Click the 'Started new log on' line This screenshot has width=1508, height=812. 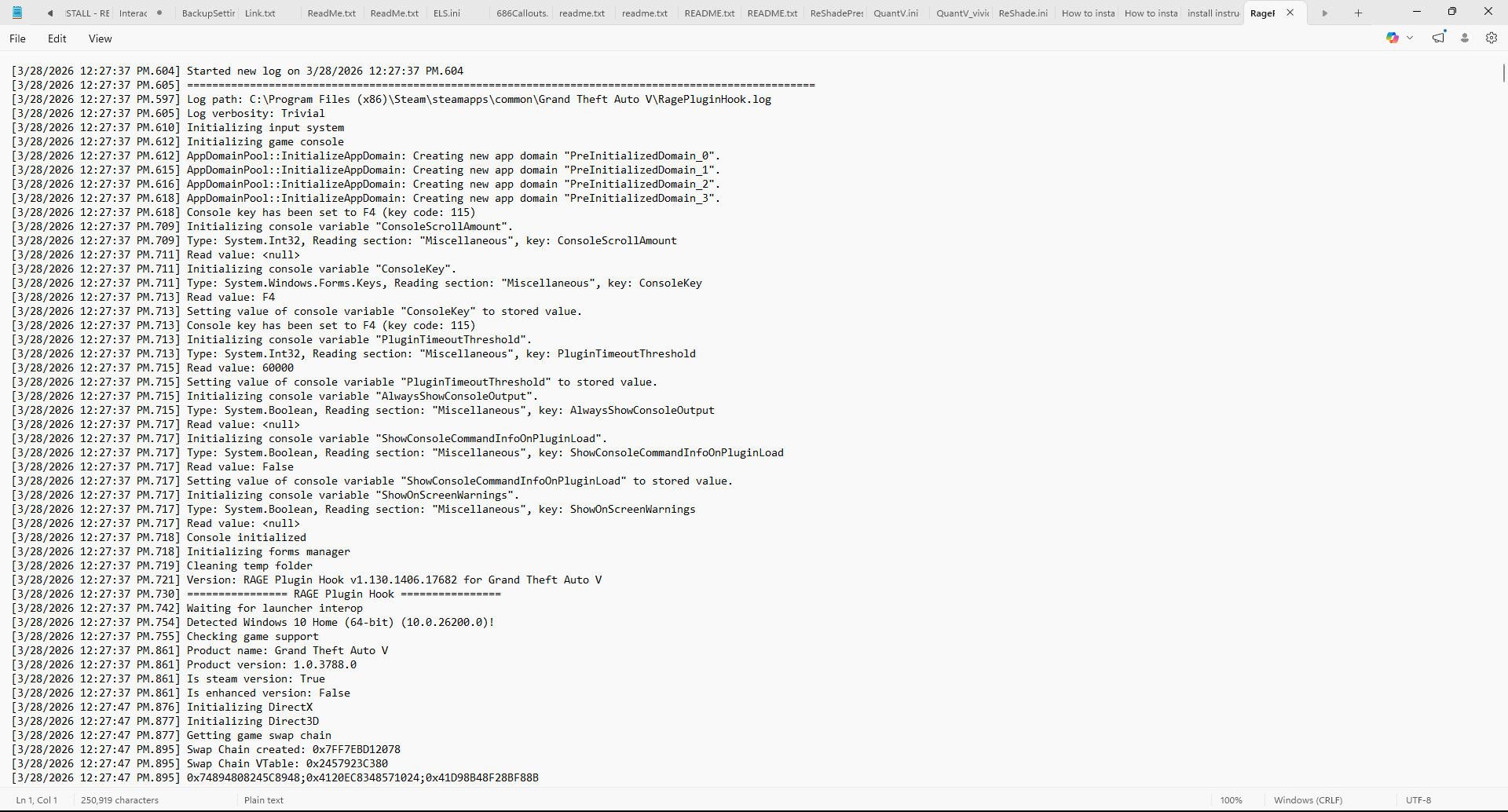coord(237,71)
